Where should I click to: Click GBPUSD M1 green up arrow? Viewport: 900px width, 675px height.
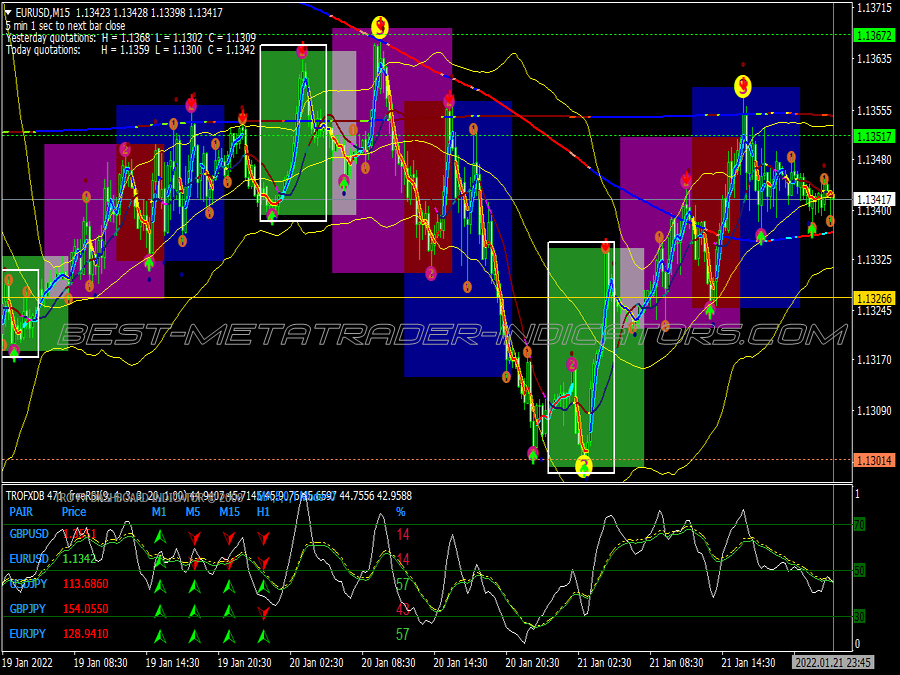point(160,537)
